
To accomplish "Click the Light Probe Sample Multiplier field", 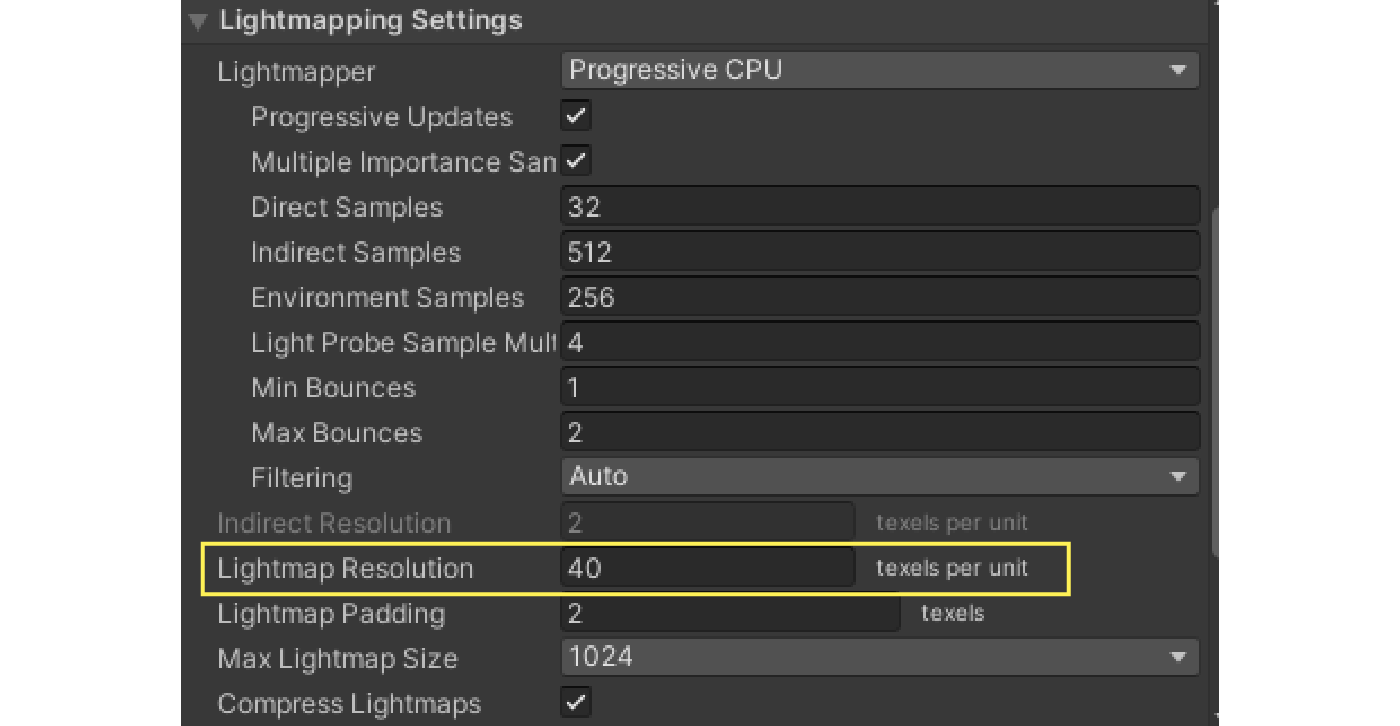I will (880, 341).
